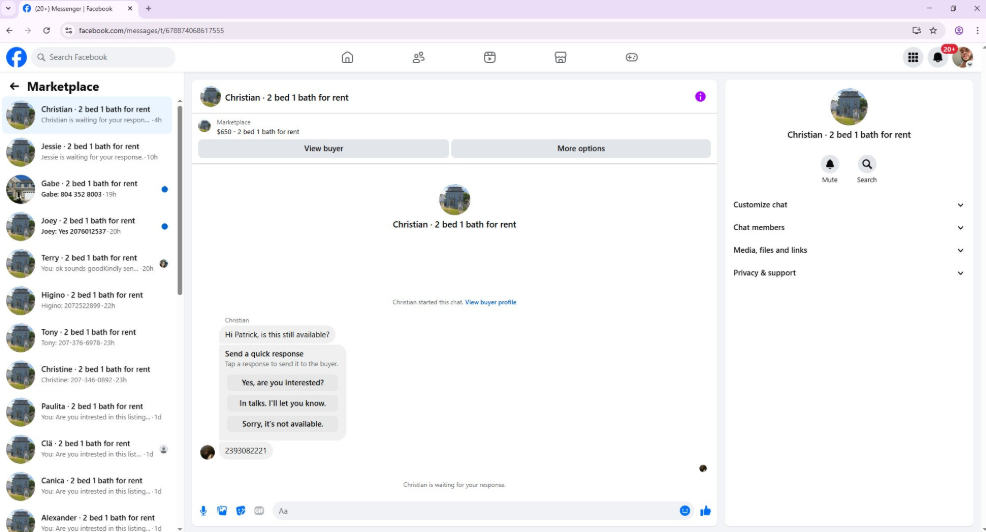Search in conversation using magnifier icon

(867, 164)
